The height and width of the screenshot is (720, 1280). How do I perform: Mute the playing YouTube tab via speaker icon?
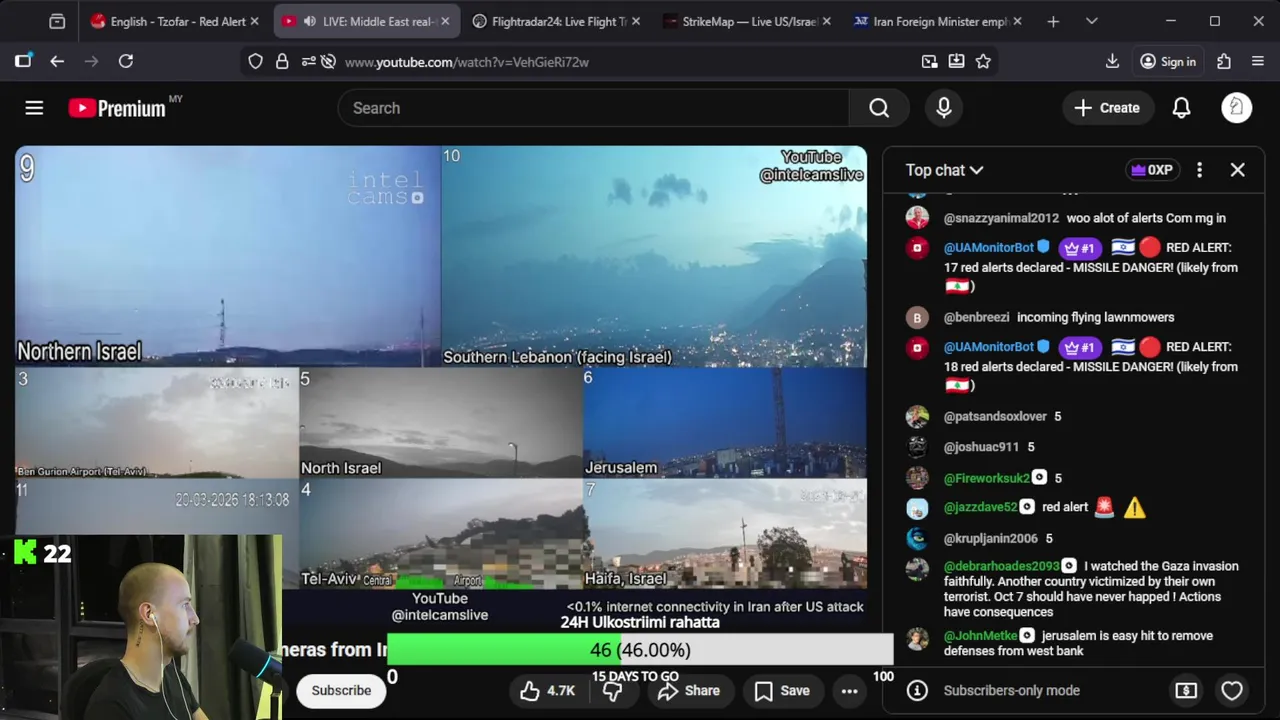tap(309, 21)
